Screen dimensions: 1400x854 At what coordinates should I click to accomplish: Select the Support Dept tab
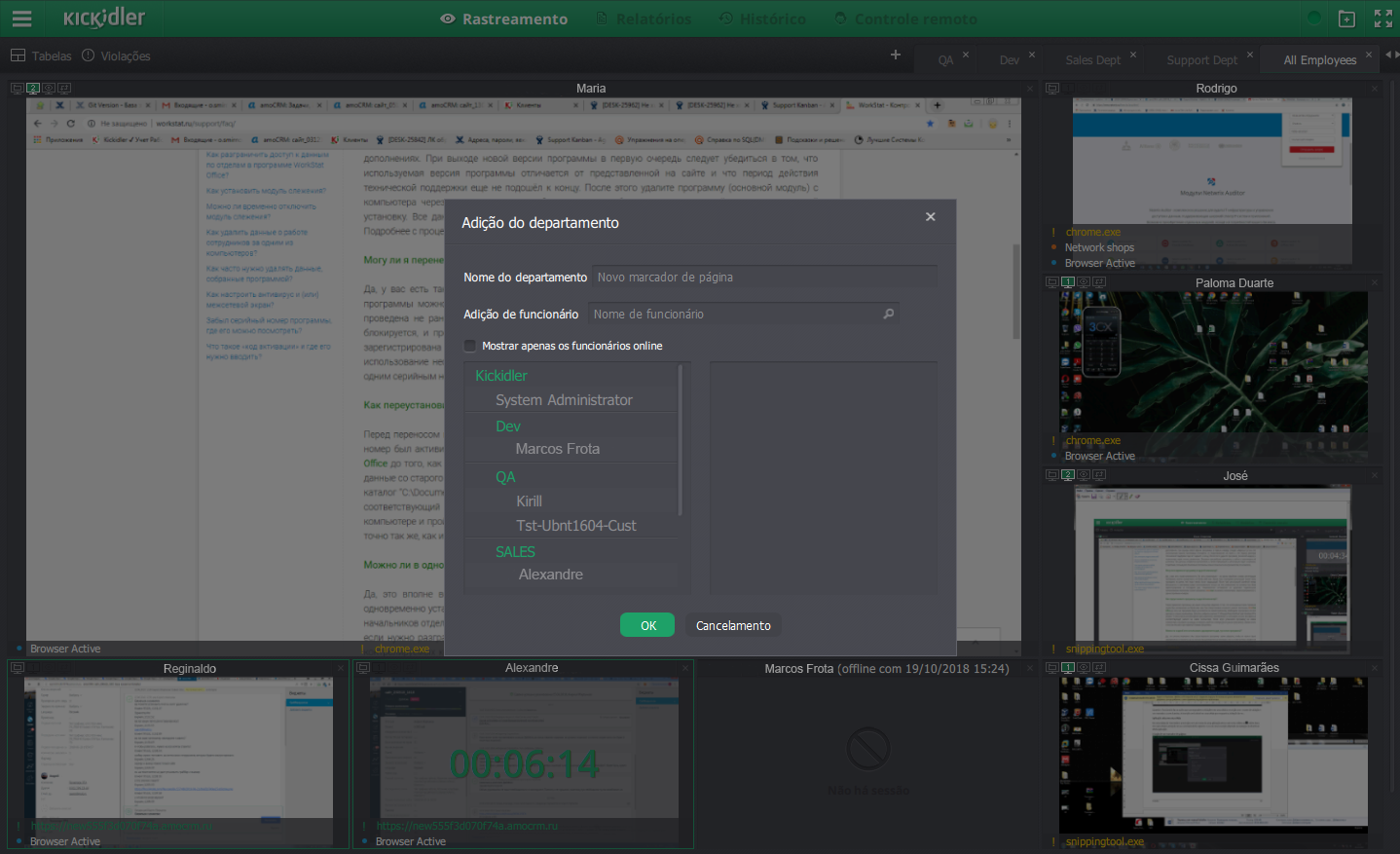[1201, 59]
